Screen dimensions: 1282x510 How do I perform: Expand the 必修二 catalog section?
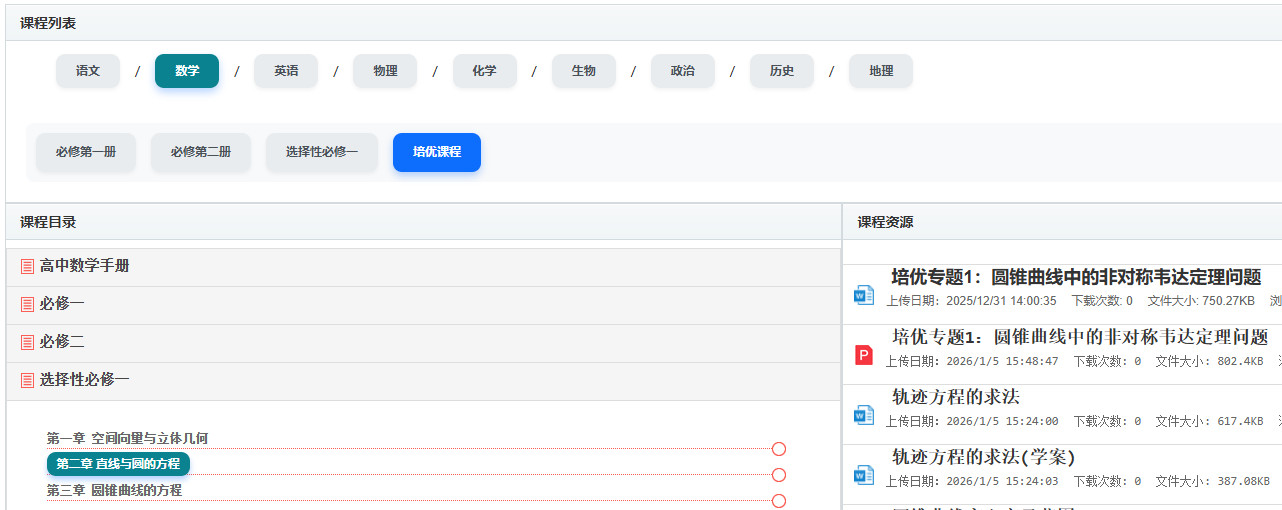62,342
